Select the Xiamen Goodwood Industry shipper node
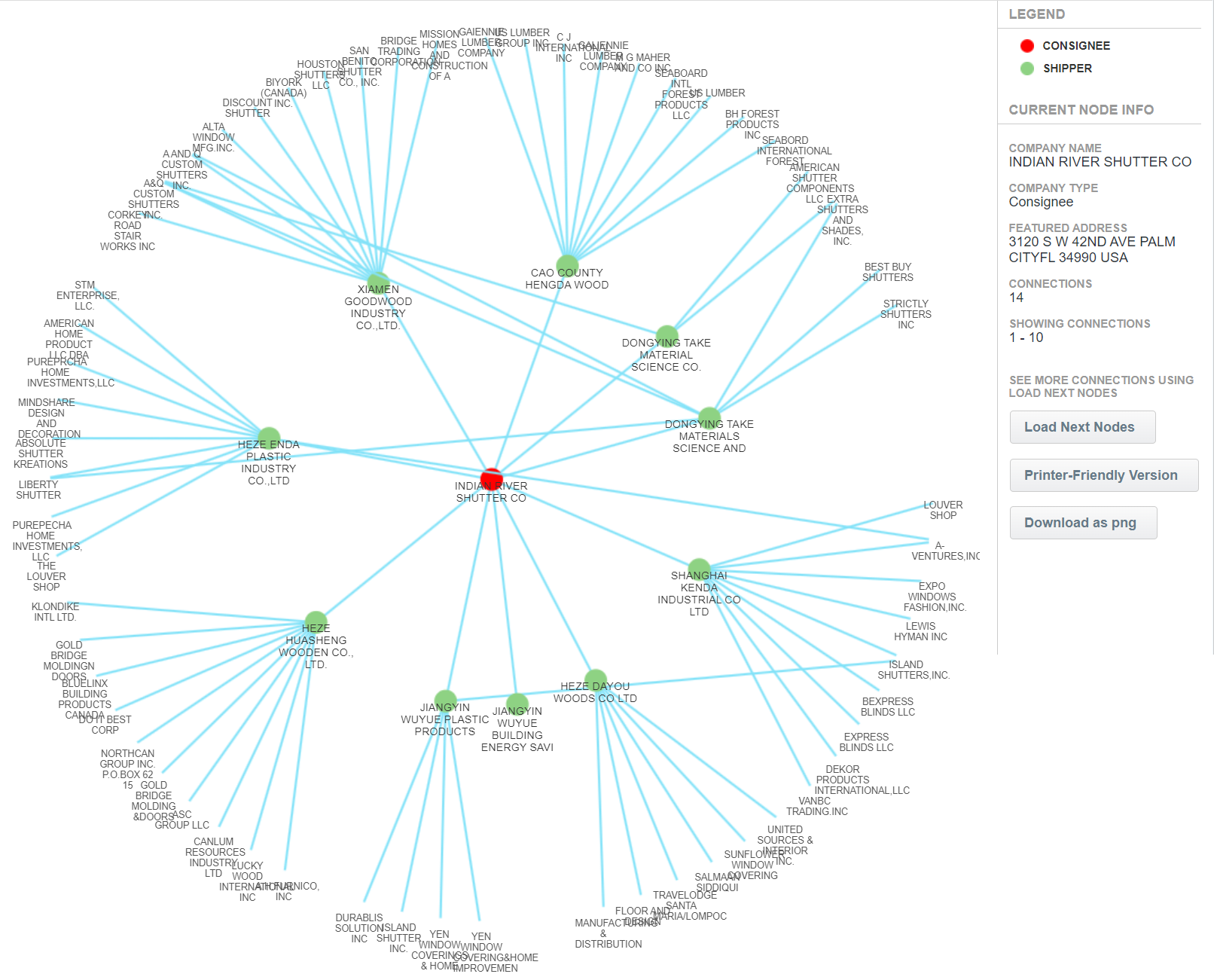This screenshot has width=1214, height=980. (x=378, y=282)
